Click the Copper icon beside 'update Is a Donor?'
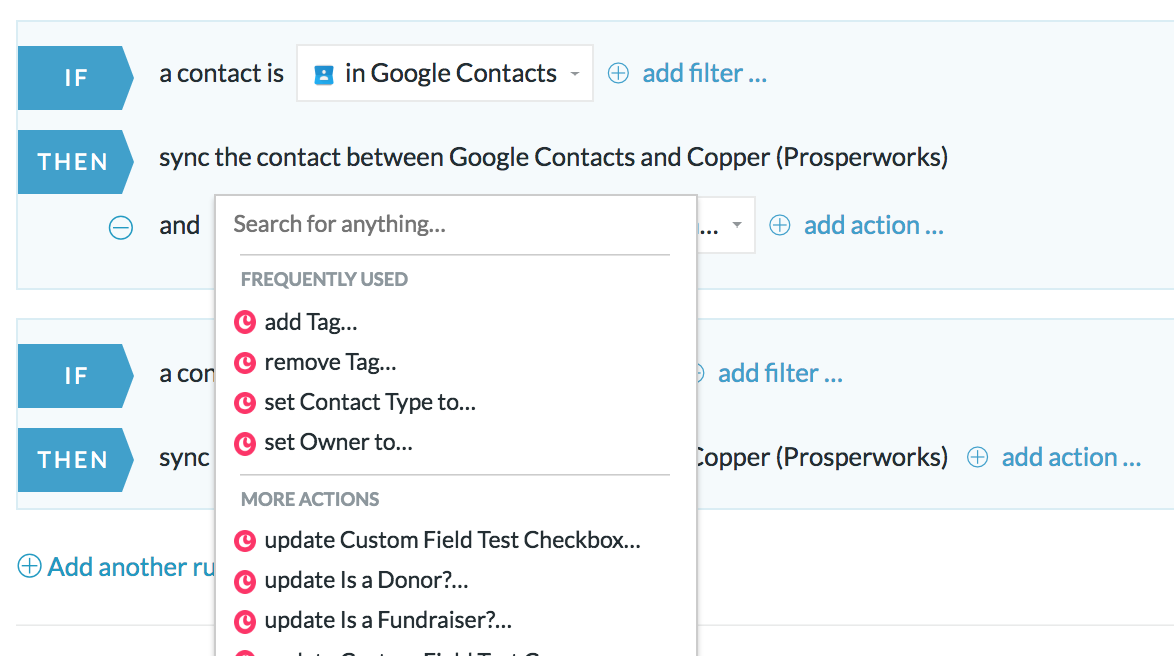Viewport: 1174px width, 656px height. 245,581
